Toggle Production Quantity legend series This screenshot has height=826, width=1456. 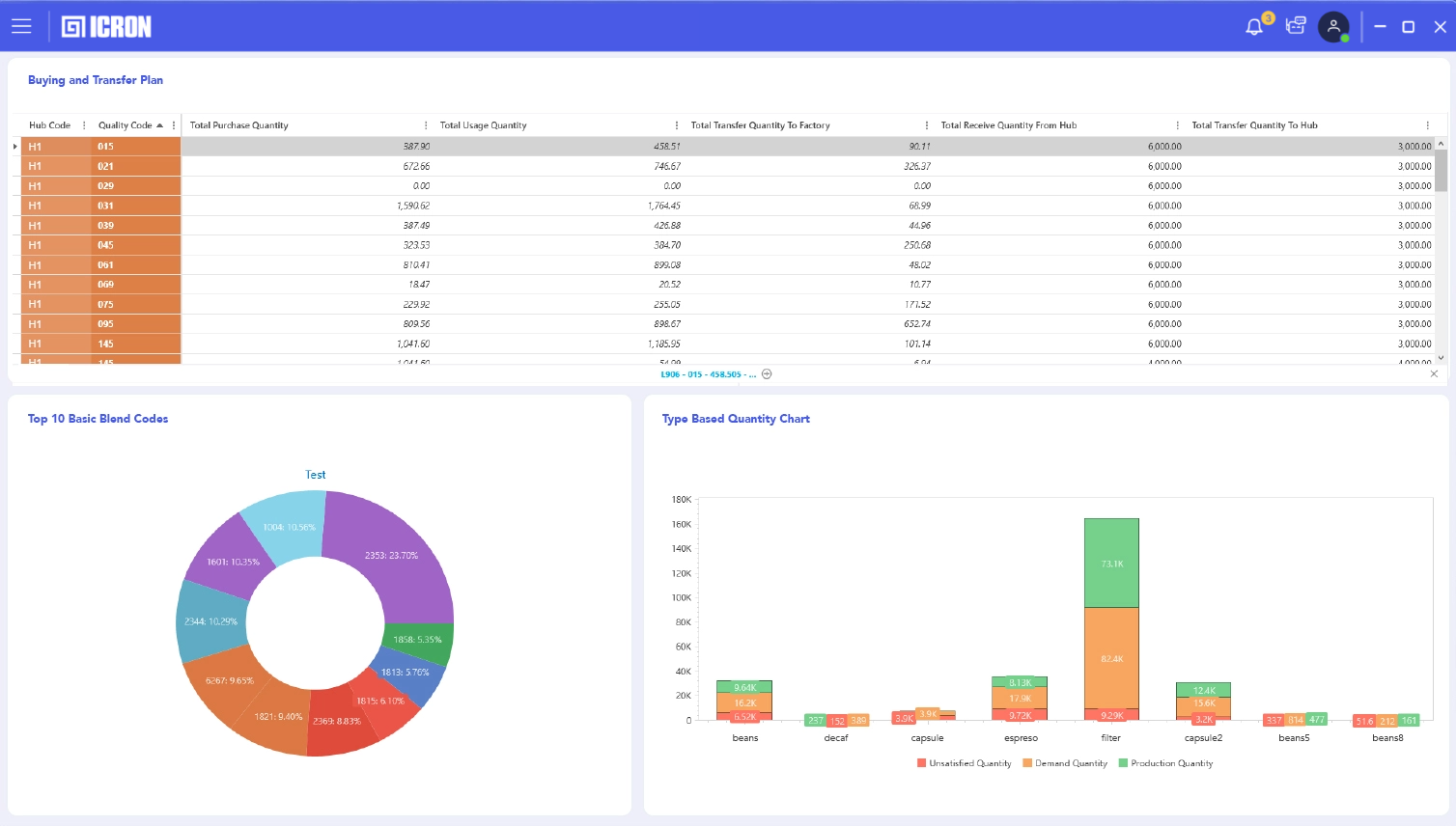pyautogui.click(x=1165, y=763)
